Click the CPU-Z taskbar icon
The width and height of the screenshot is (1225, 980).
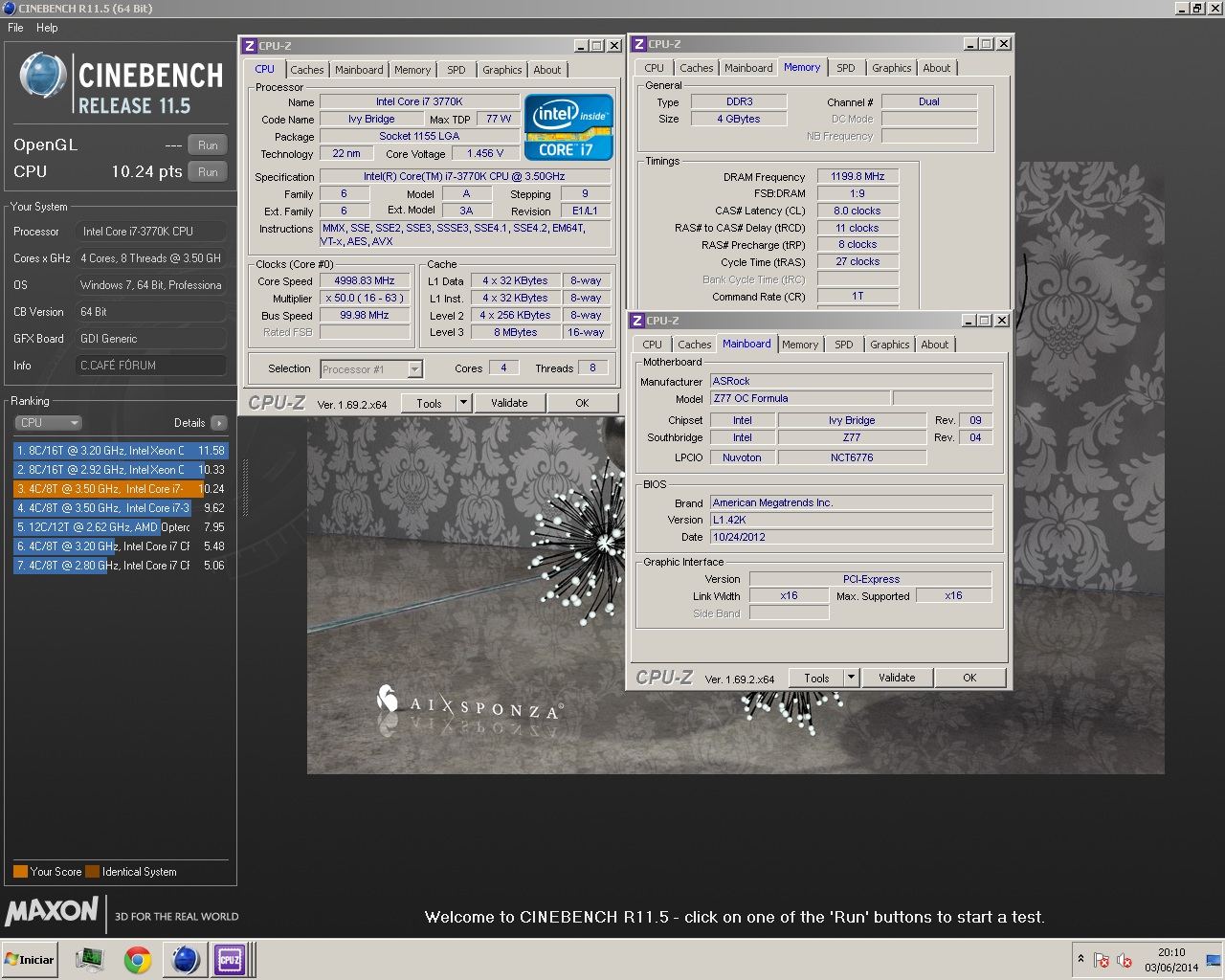(230, 960)
